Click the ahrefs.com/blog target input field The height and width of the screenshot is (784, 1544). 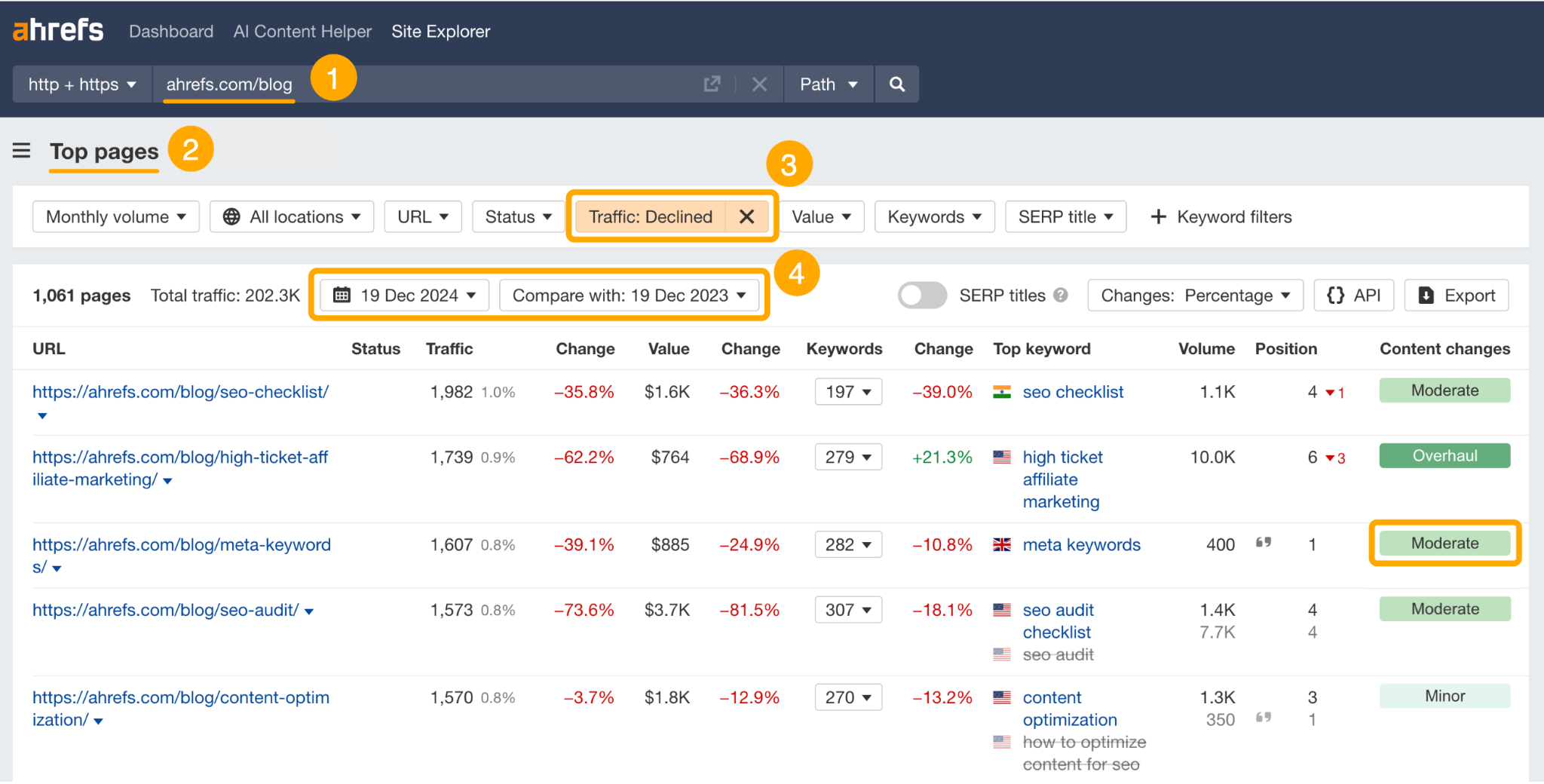pos(228,84)
